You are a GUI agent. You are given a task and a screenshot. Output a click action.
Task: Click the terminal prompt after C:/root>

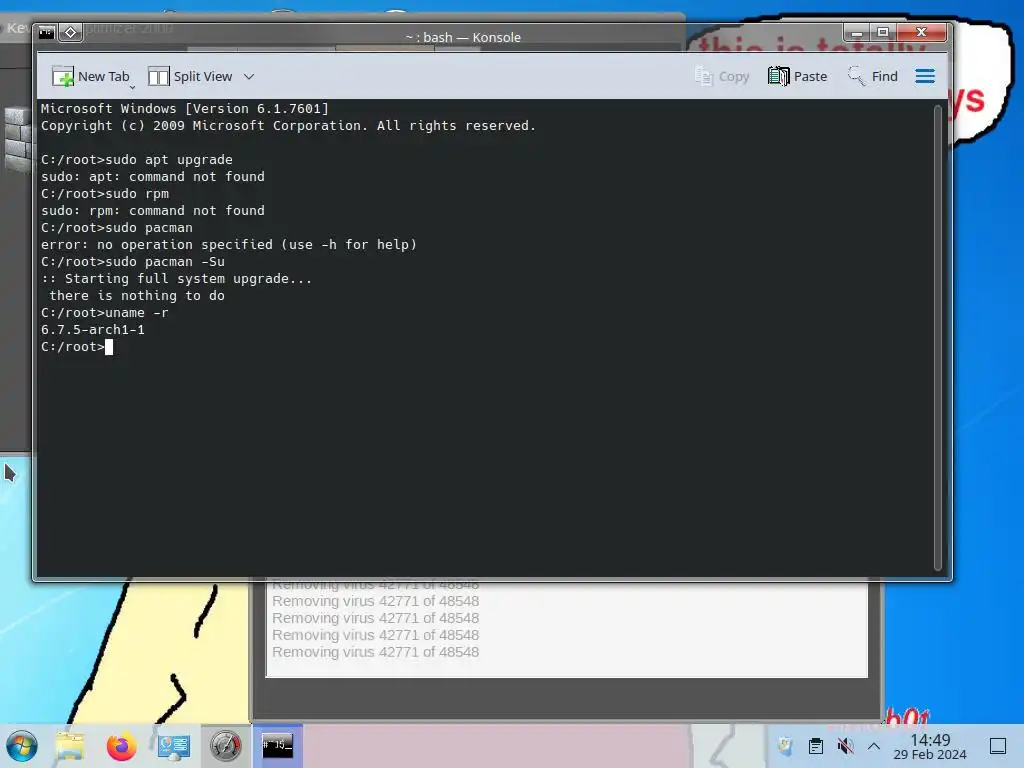click(108, 347)
